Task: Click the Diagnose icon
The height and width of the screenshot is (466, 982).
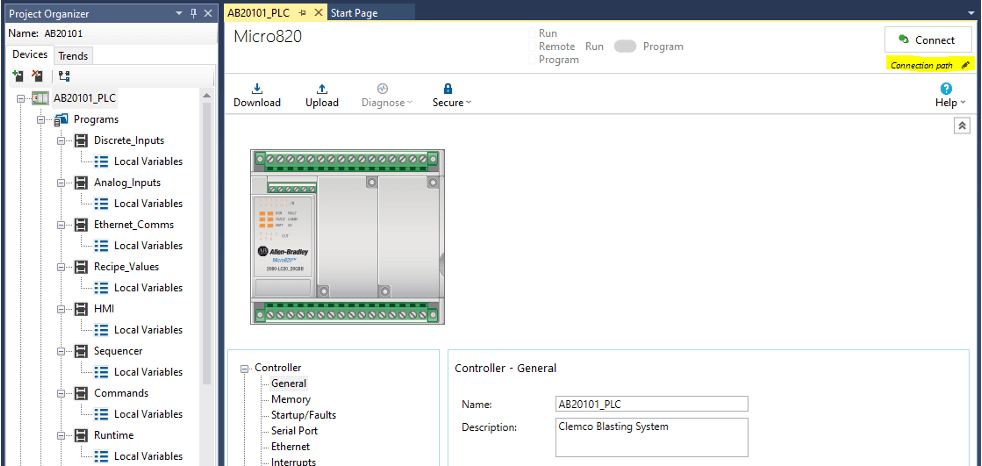Action: tap(383, 89)
